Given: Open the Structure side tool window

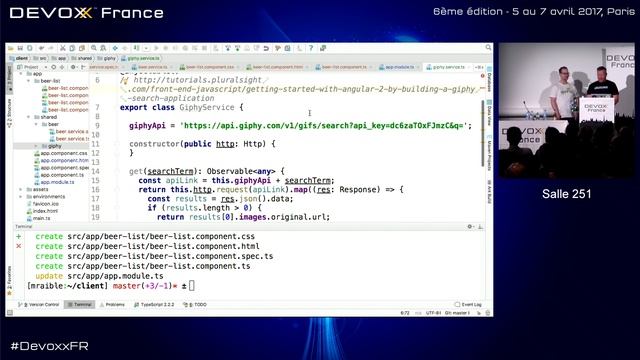Looking at the screenshot, I should click(9, 113).
